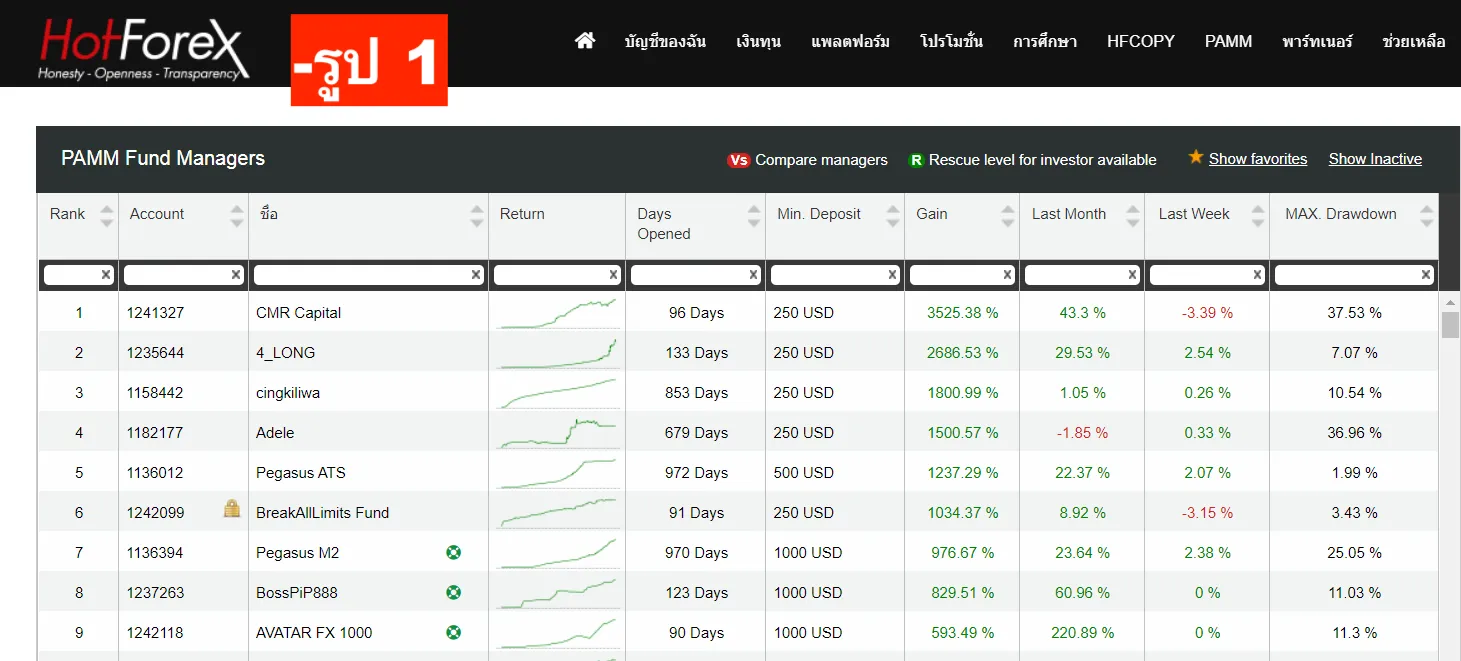Click the scrollbar up arrow of the table
Screen dimensions: 1461x661
[1450, 301]
